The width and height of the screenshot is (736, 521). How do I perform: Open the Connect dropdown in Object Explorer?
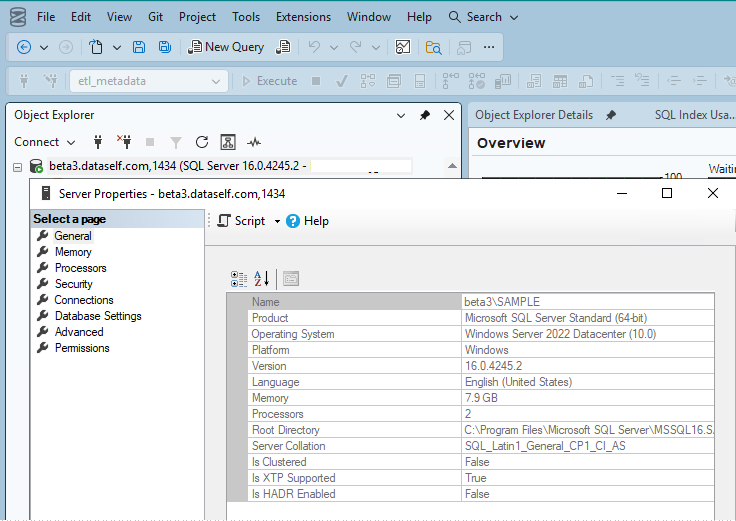pyautogui.click(x=45, y=142)
